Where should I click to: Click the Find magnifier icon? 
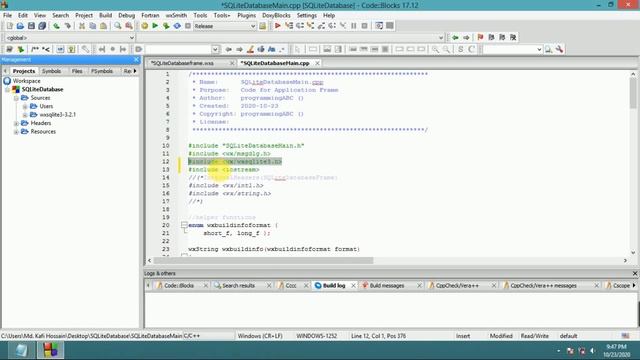click(x=118, y=26)
